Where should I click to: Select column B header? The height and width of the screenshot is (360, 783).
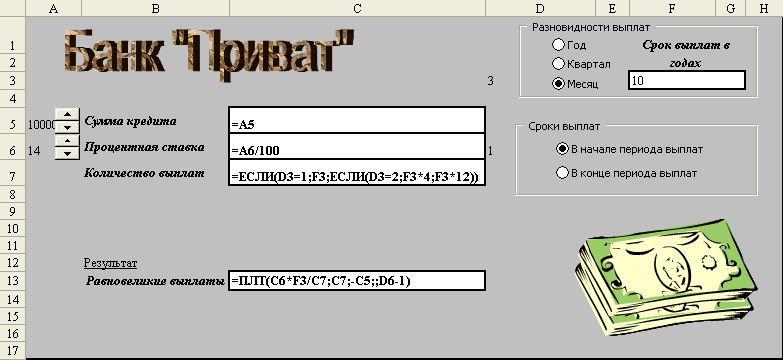point(155,8)
